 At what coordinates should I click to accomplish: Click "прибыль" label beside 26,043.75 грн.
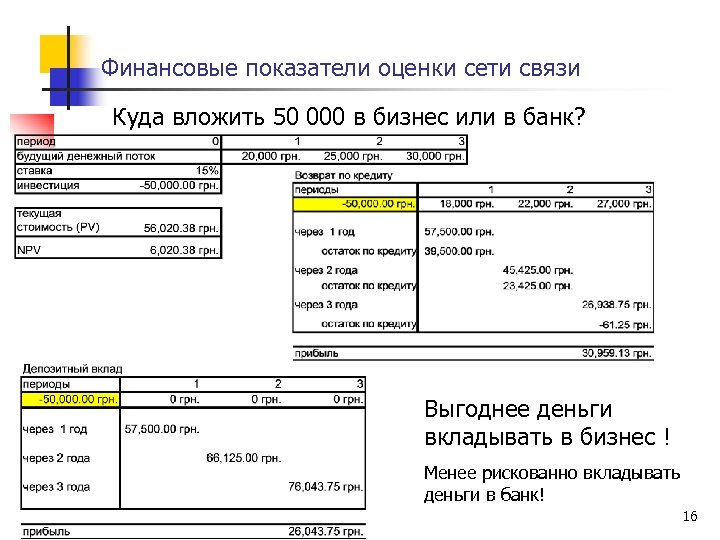click(x=46, y=532)
